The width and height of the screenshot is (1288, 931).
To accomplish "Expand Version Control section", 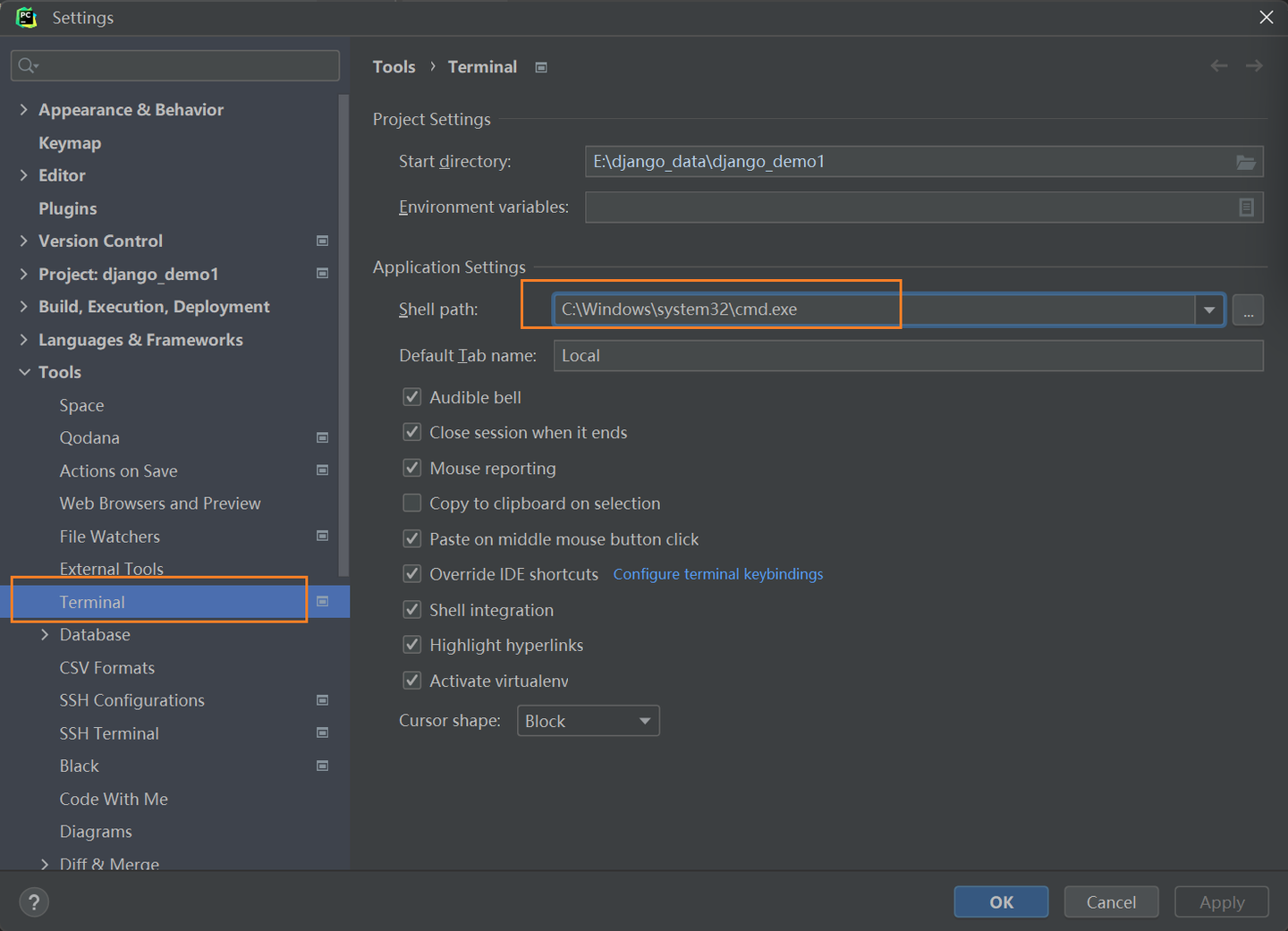I will coord(24,241).
